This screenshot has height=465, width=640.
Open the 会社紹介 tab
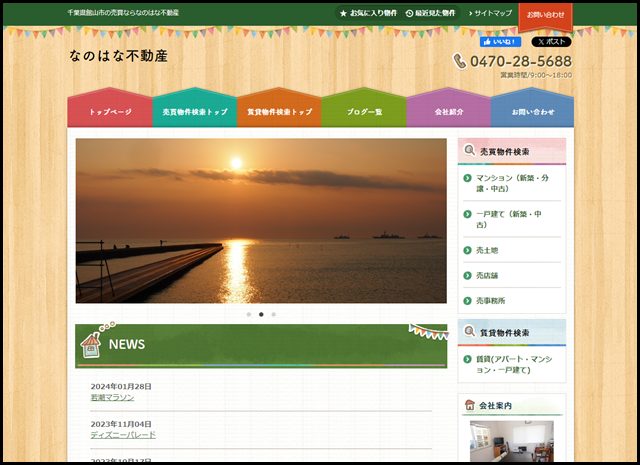449,108
